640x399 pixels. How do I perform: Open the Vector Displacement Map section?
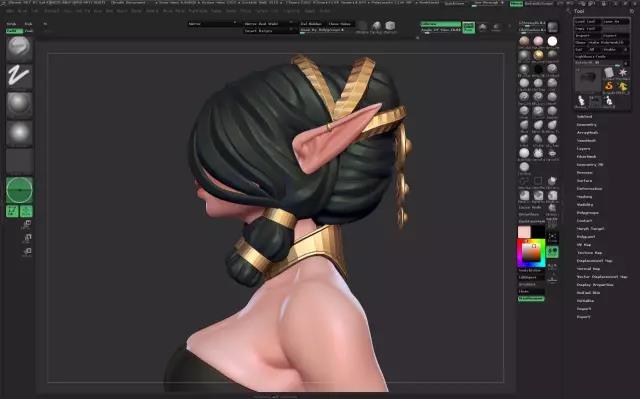pos(602,277)
